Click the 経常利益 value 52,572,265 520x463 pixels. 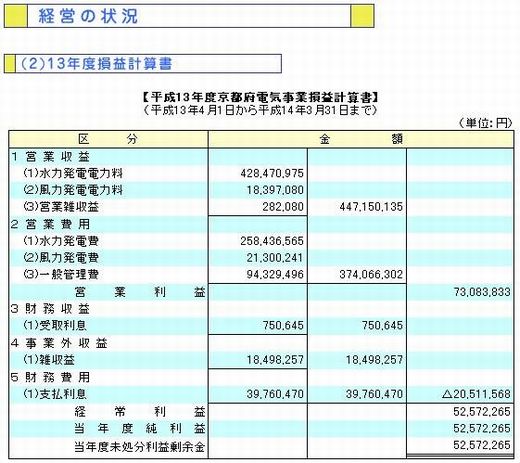(482, 412)
